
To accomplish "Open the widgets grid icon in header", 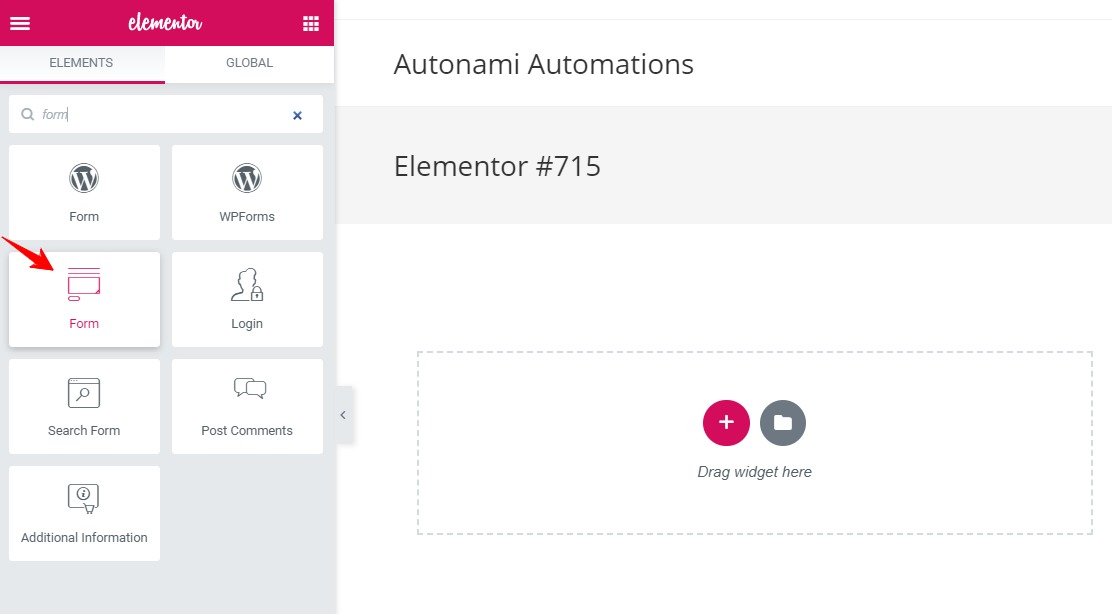I will [x=311, y=23].
